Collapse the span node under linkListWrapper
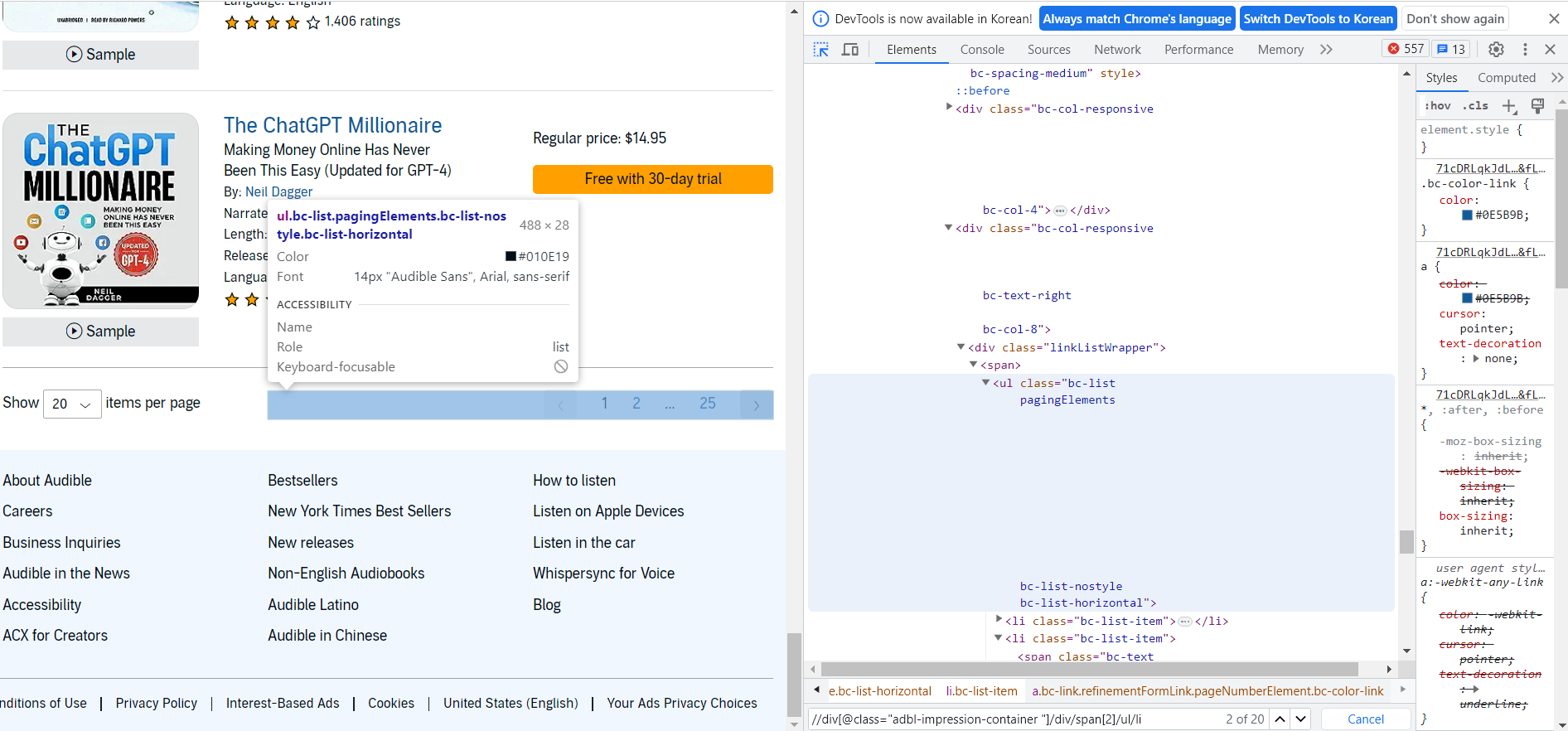The image size is (1568, 731). (973, 365)
